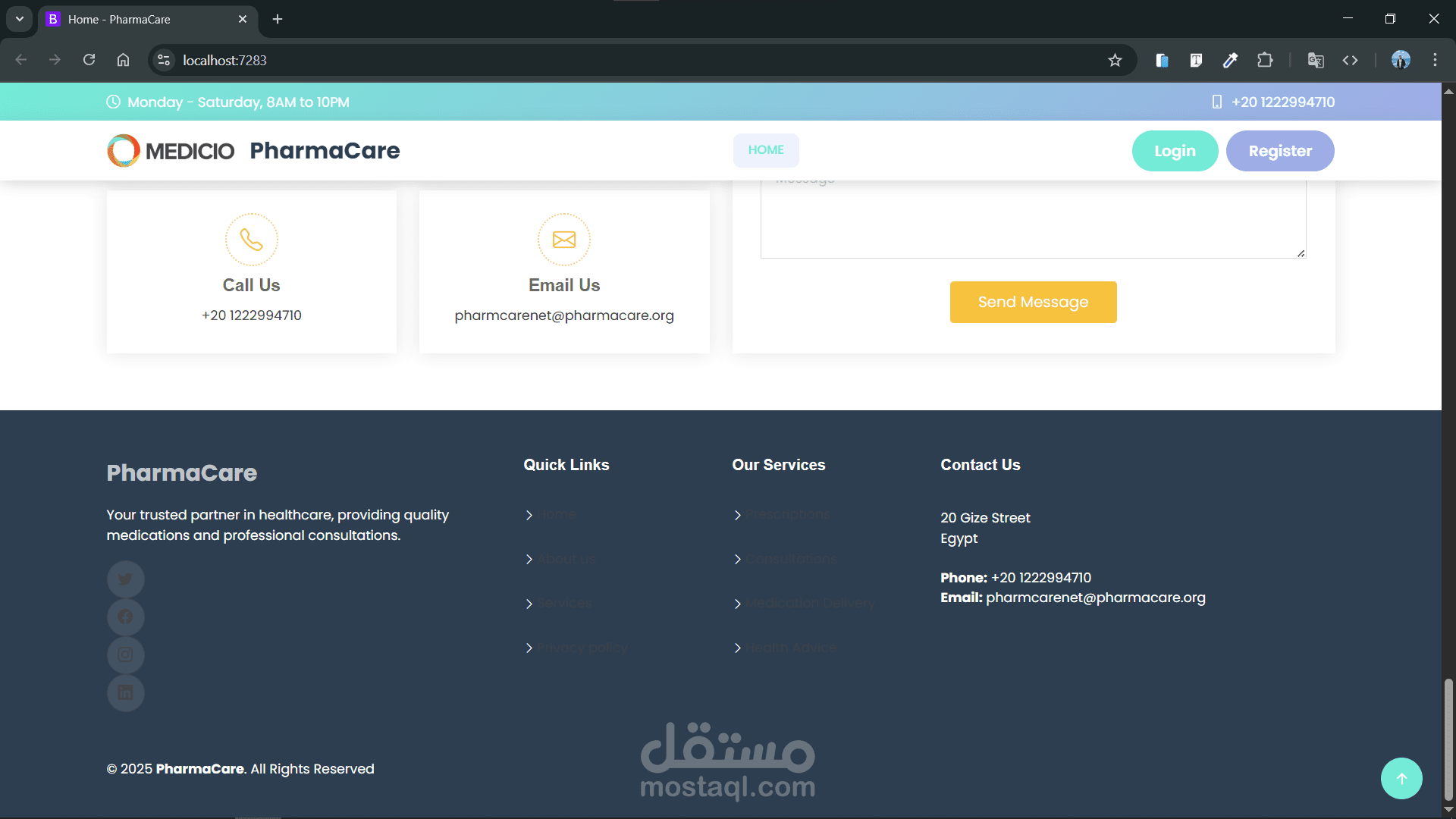Open the Health Advice service link

(x=792, y=648)
